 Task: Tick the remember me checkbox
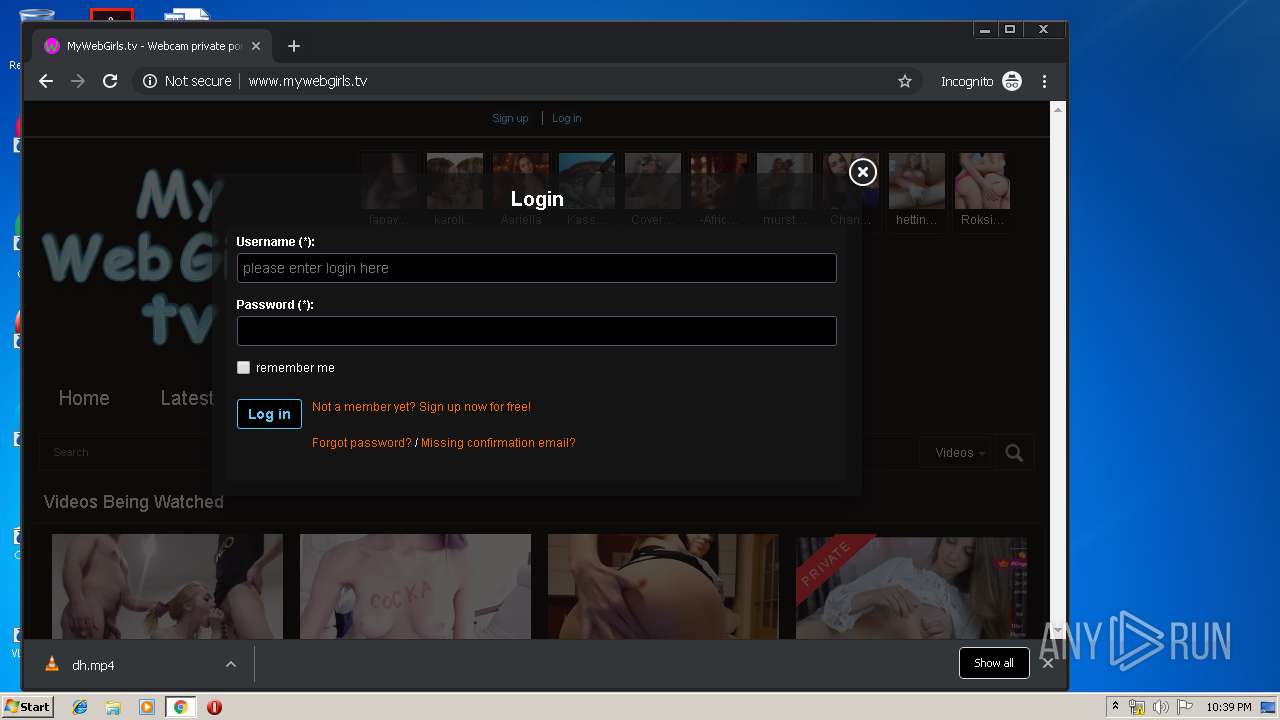pos(243,367)
